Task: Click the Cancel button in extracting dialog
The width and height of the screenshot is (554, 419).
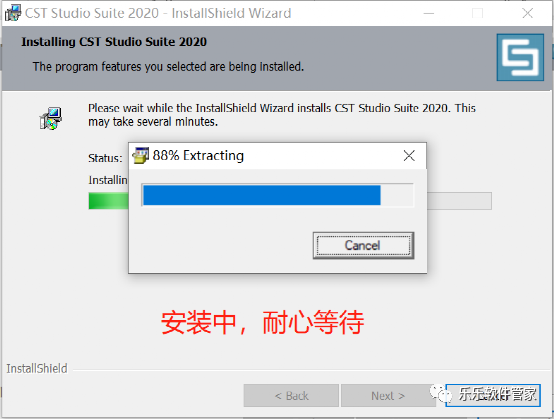Action: (x=363, y=246)
